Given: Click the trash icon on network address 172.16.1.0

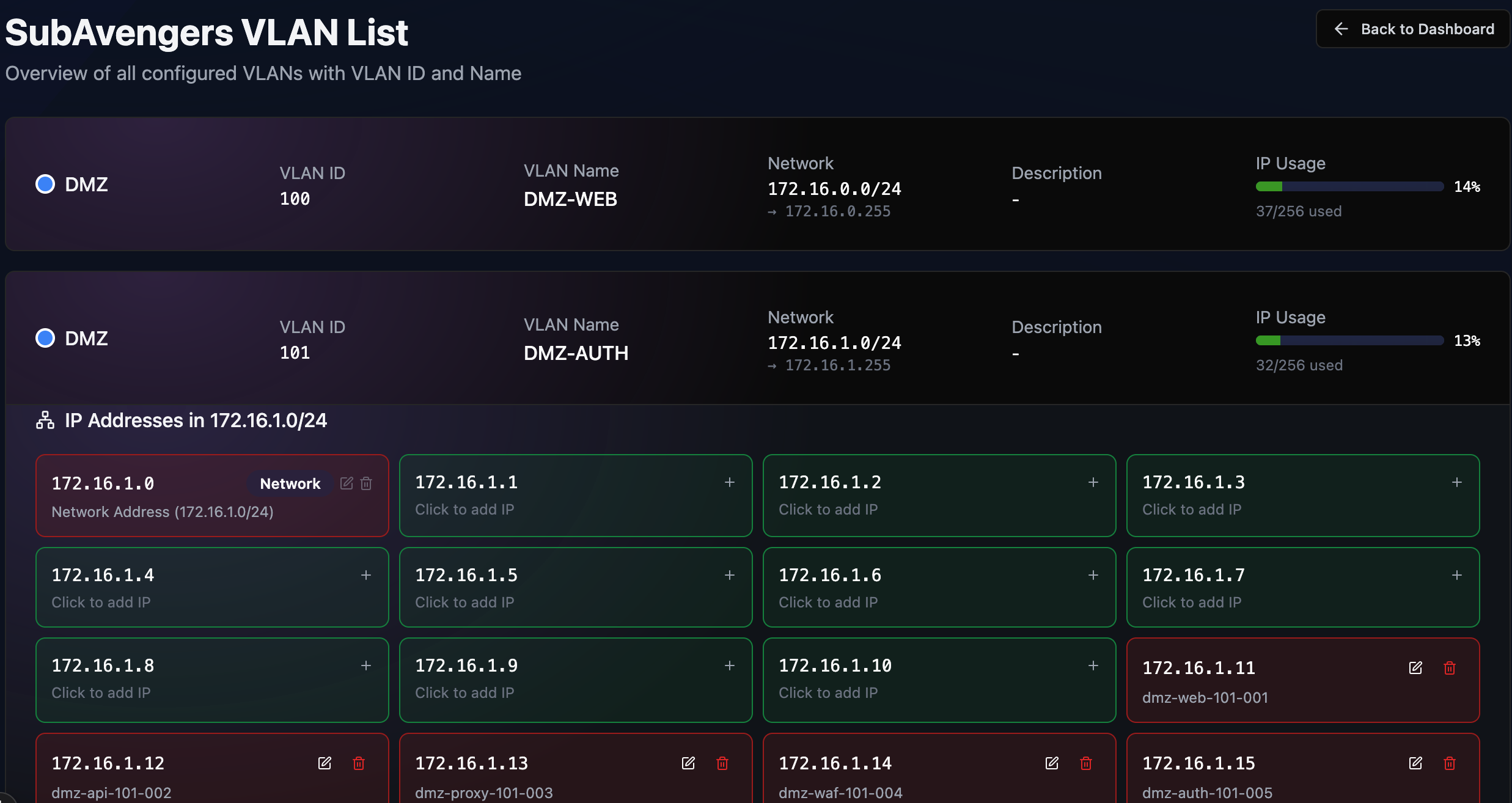Looking at the screenshot, I should (366, 483).
